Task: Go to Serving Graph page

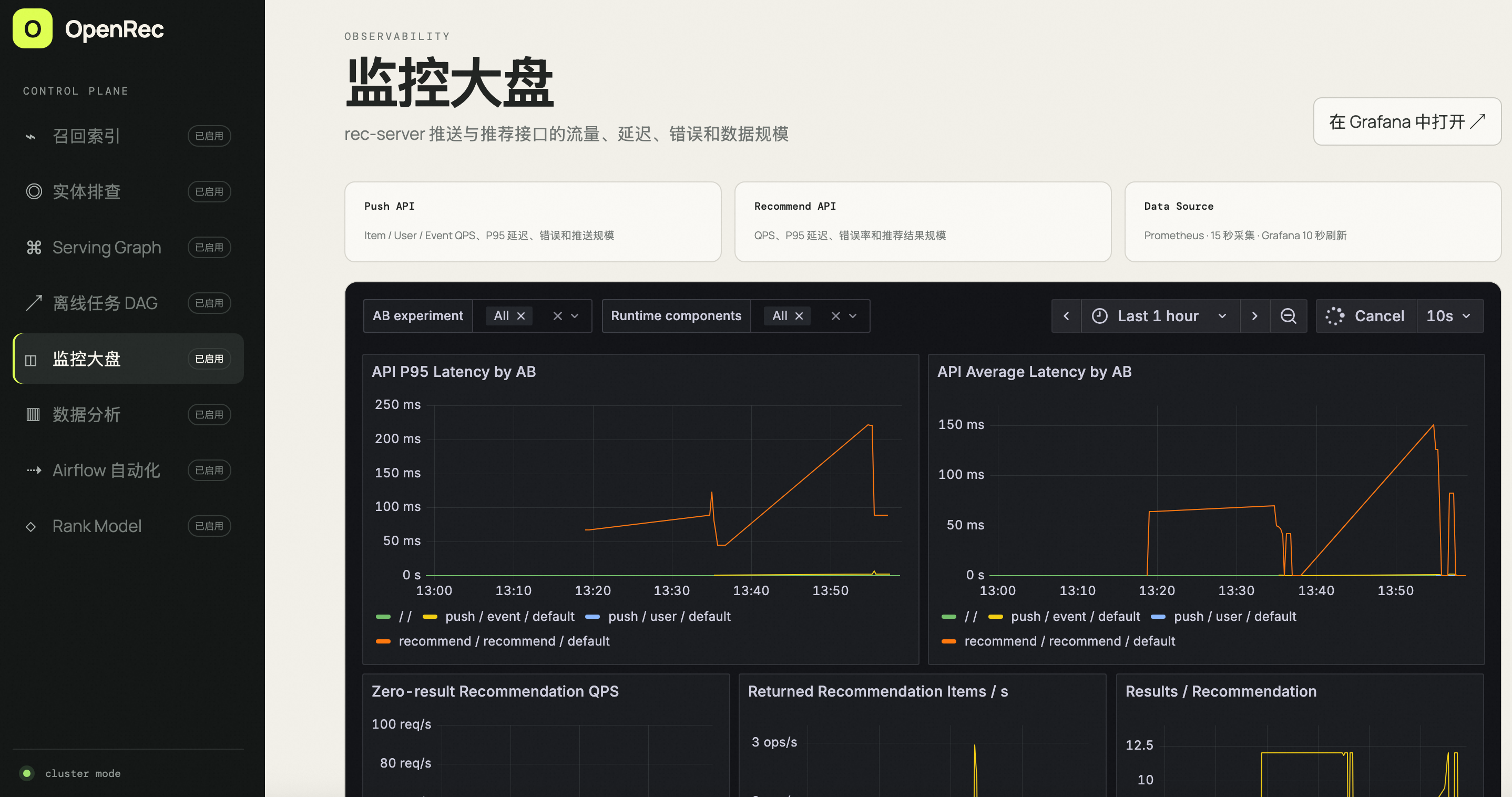Action: pyautogui.click(x=128, y=247)
